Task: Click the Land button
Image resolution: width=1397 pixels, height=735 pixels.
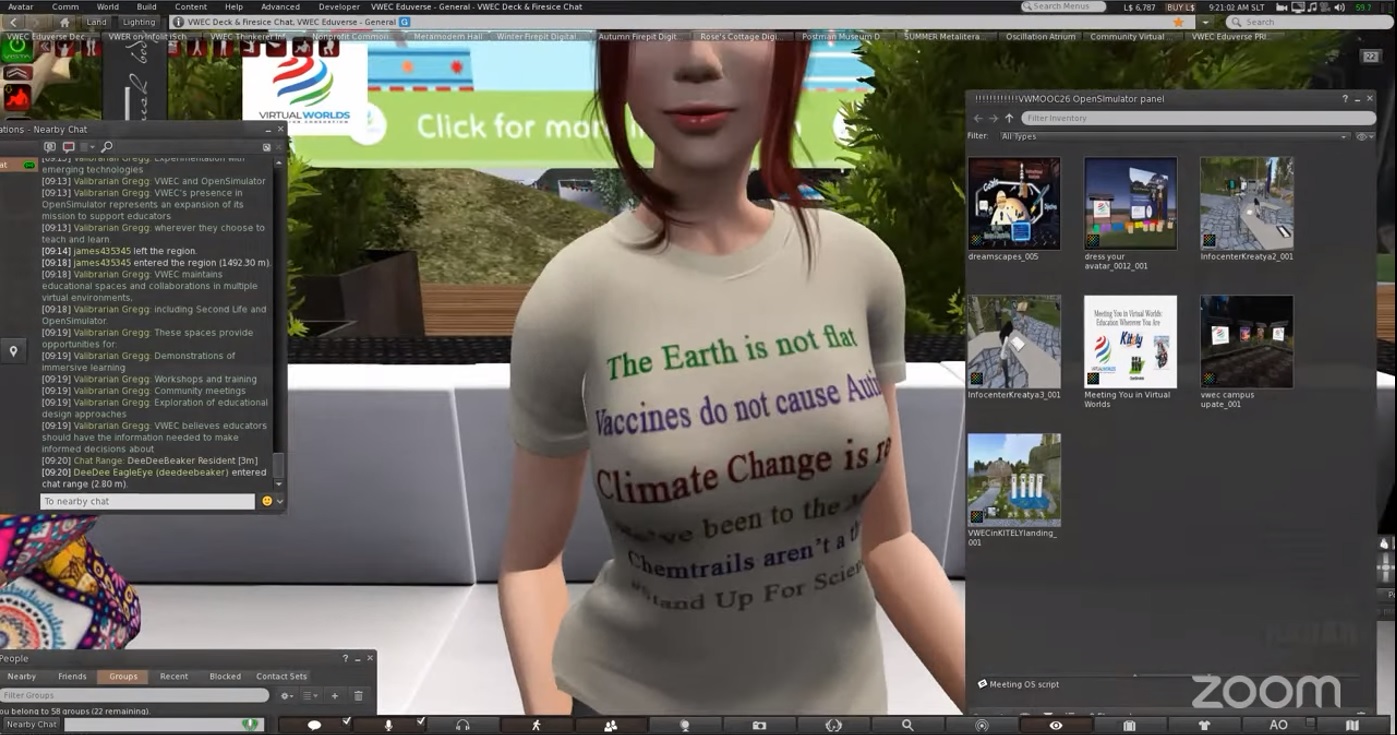Action: pyautogui.click(x=96, y=22)
